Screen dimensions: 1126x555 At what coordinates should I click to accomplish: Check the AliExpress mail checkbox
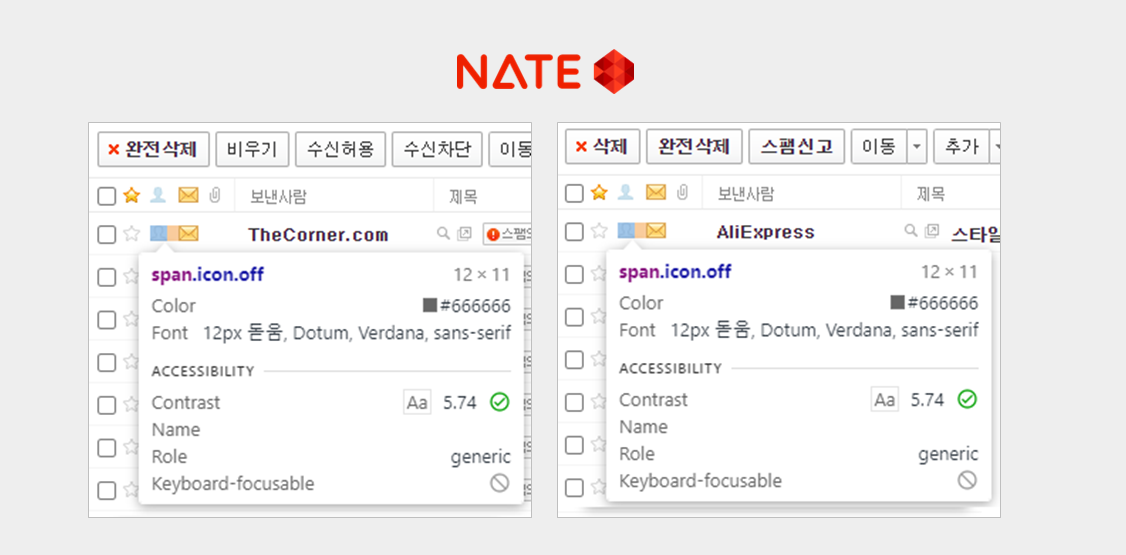[x=574, y=231]
